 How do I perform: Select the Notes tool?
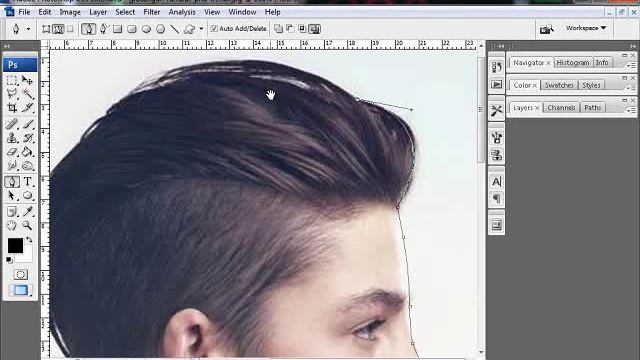click(x=12, y=211)
